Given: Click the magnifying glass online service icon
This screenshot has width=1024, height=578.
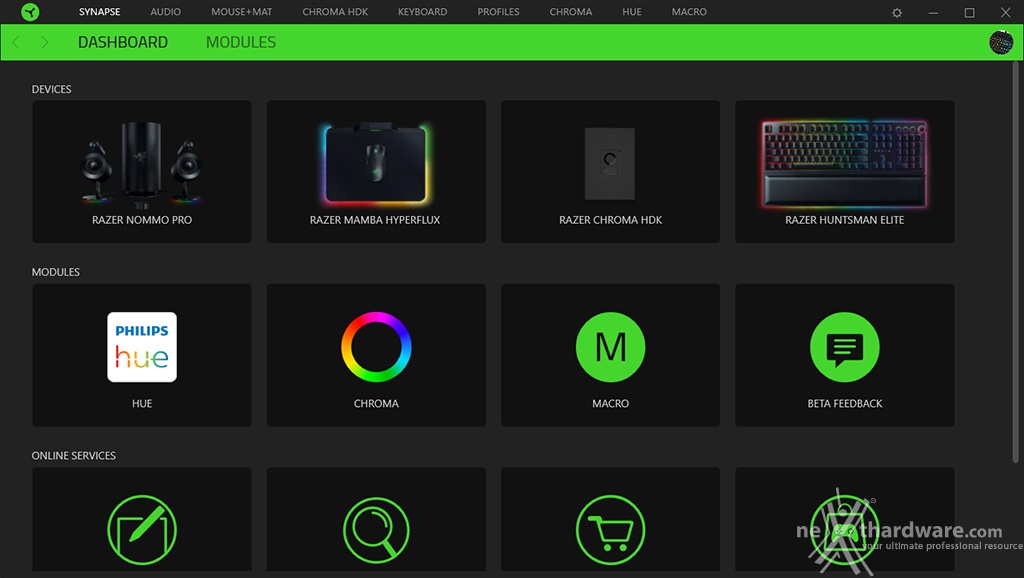Looking at the screenshot, I should click(376, 530).
